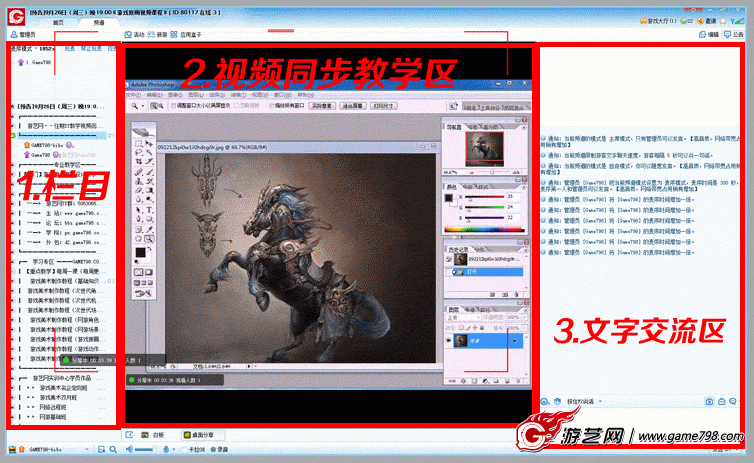Open the Photoshop 文件 menu
Screen dimensions: 754x463
133,95
